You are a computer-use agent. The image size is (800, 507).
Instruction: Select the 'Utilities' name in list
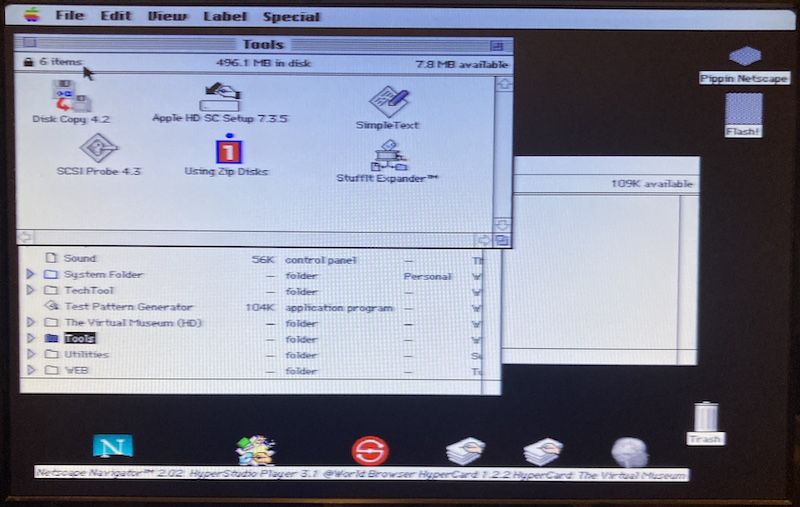(87, 354)
